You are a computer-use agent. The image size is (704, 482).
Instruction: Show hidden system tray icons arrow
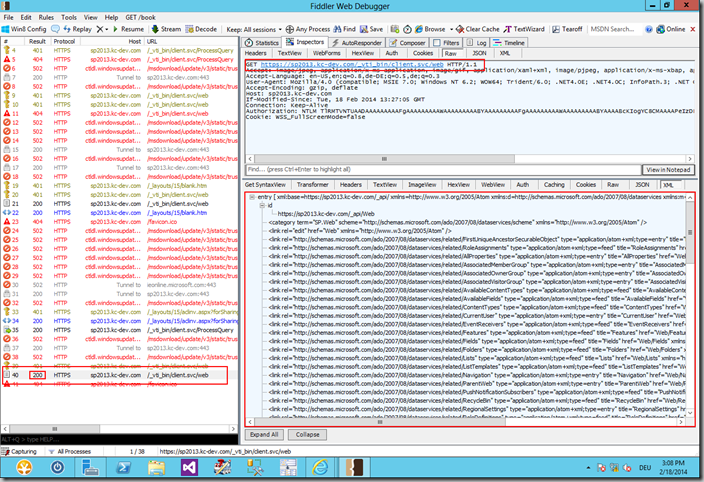pyautogui.click(x=588, y=468)
